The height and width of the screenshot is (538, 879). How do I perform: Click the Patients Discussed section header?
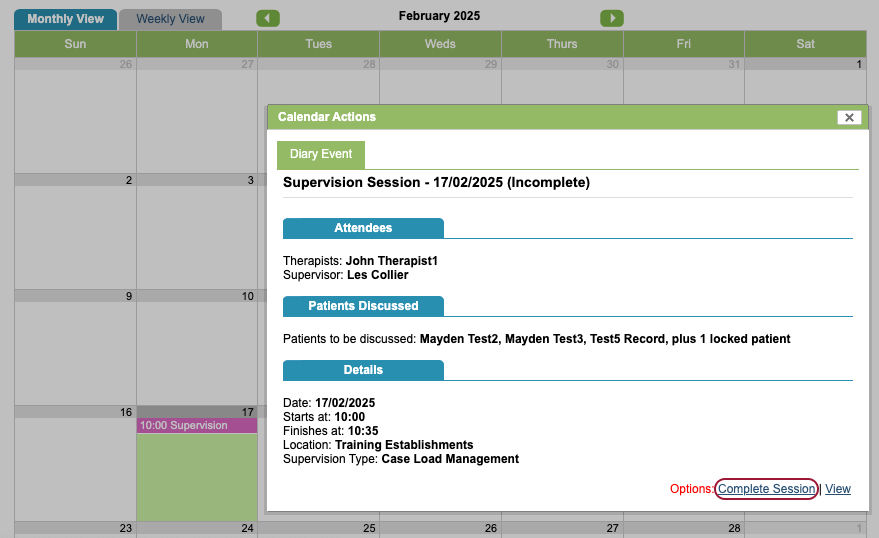click(x=363, y=306)
